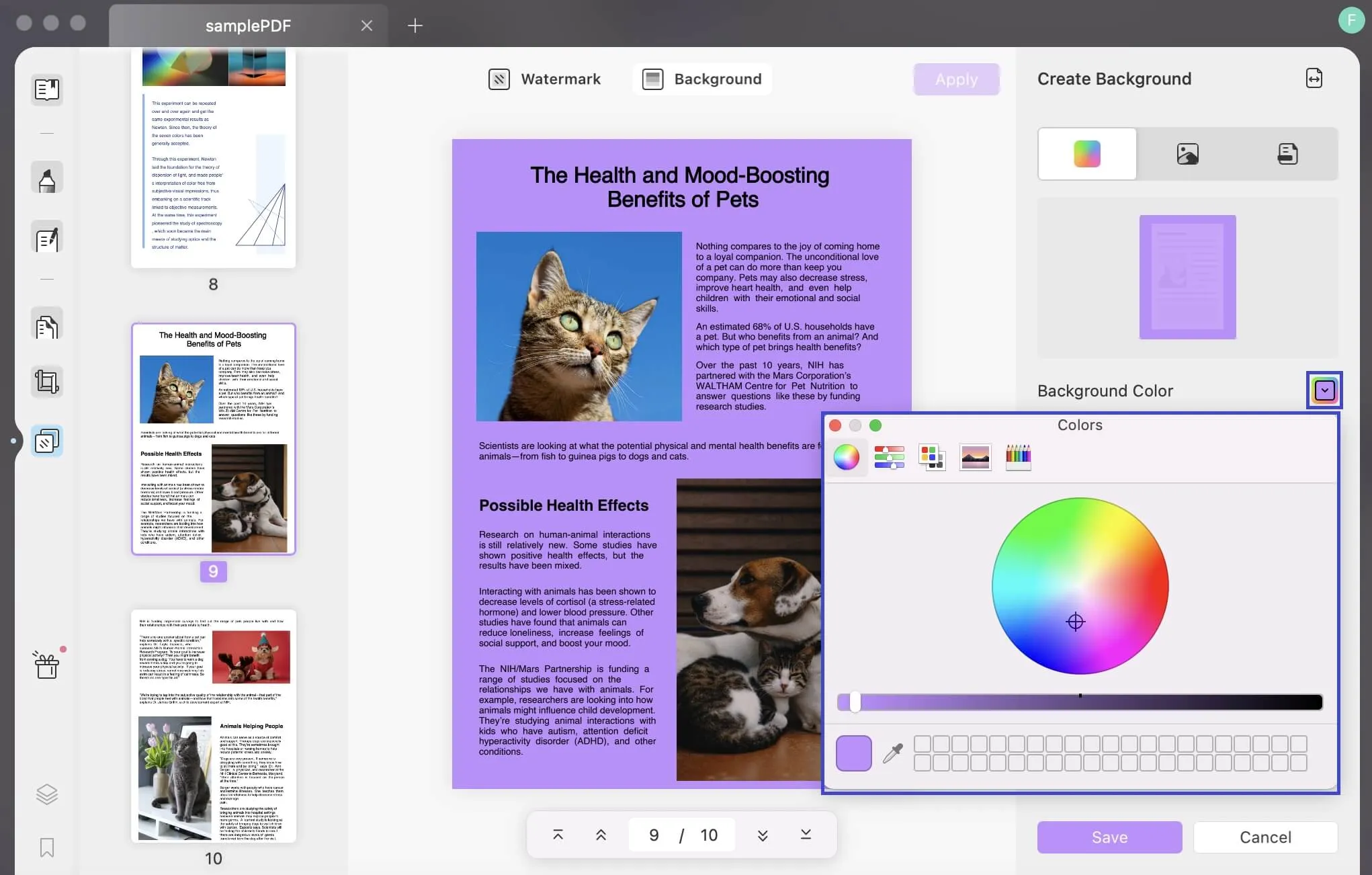This screenshot has width=1372, height=875.
Task: Open the save background preset dropdown
Action: point(1323,390)
